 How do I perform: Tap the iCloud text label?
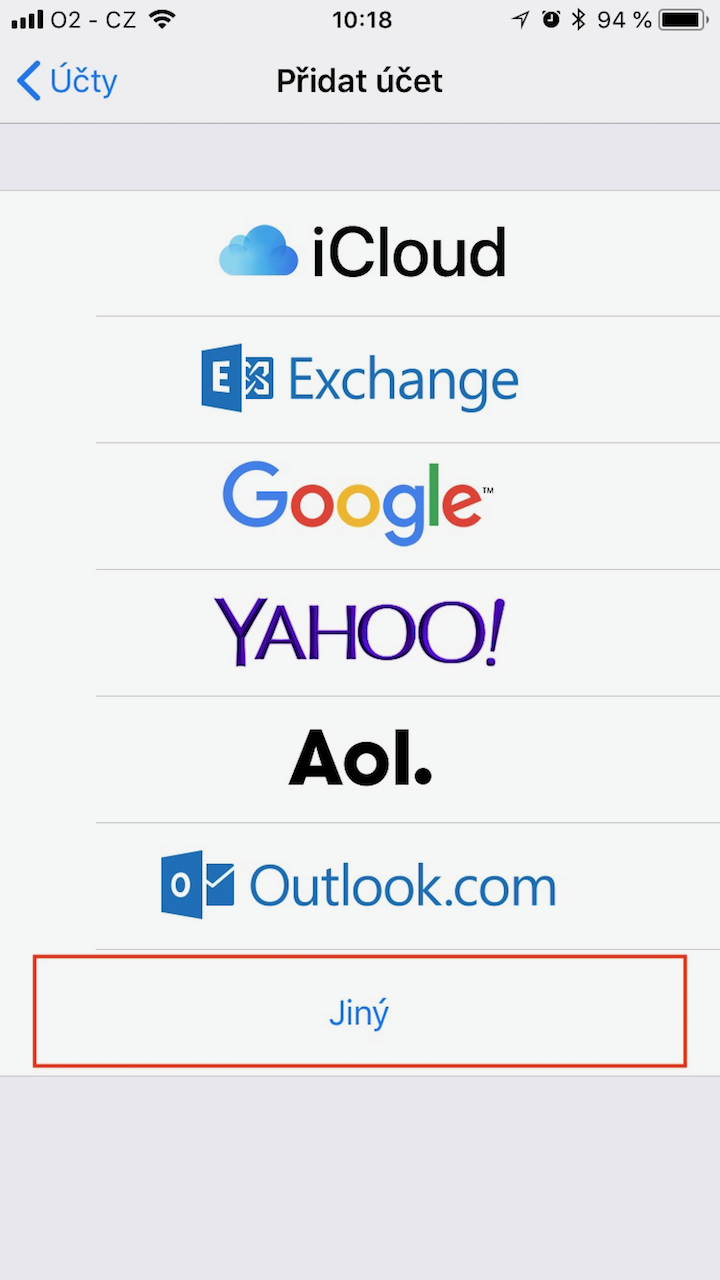click(409, 252)
